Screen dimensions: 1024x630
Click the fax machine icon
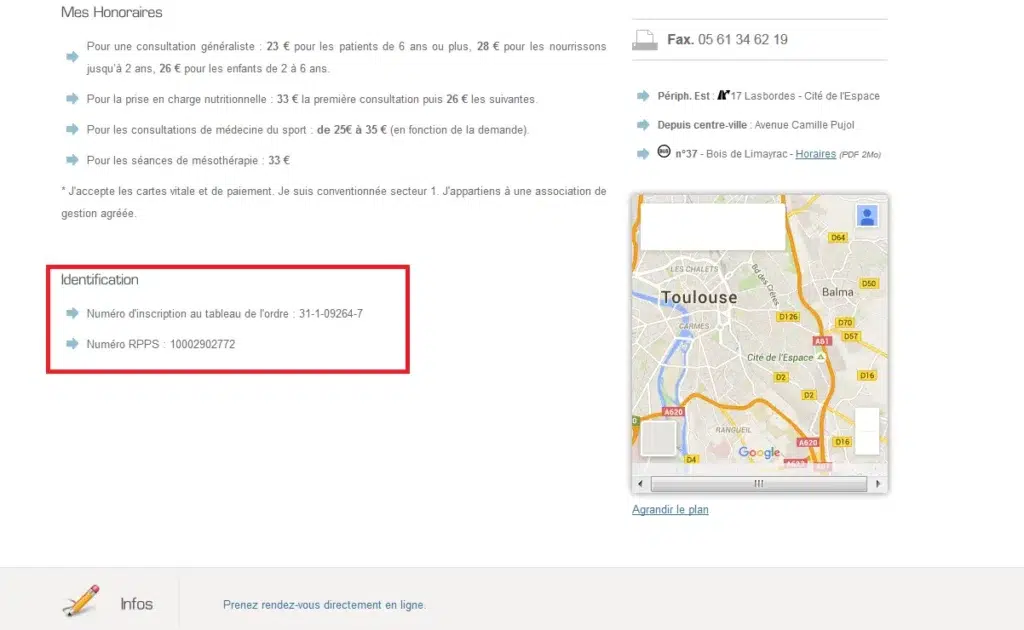pyautogui.click(x=645, y=40)
